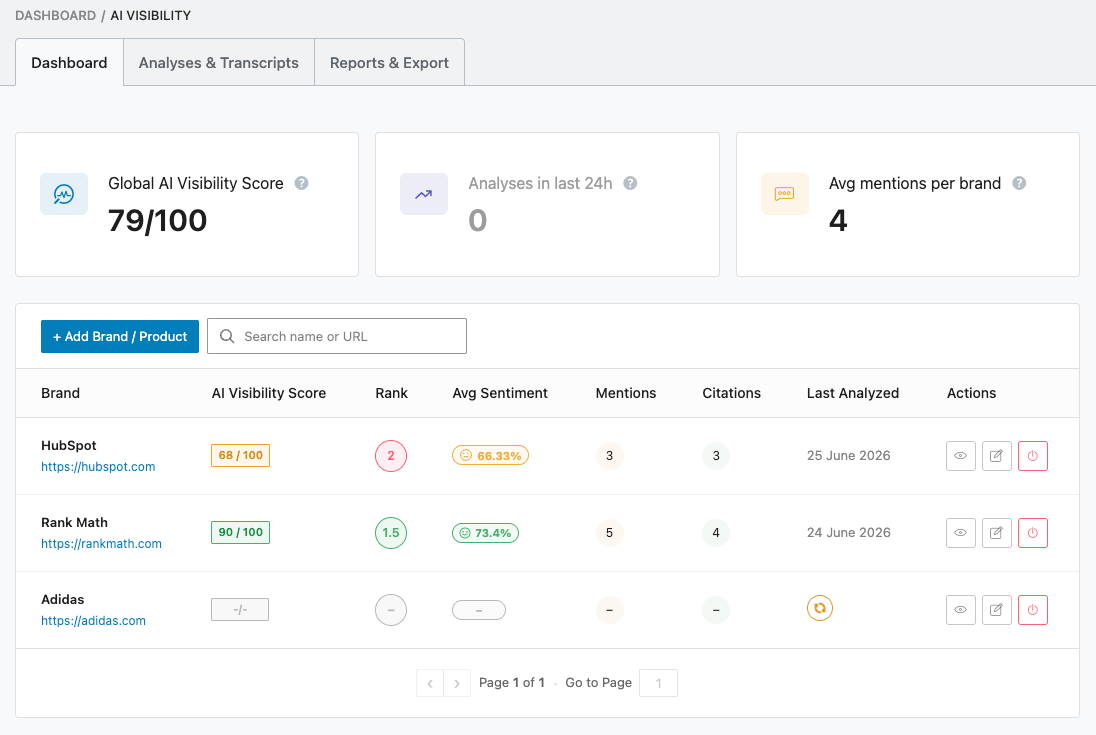Go to the previous page arrow
This screenshot has height=735, width=1096.
[430, 683]
